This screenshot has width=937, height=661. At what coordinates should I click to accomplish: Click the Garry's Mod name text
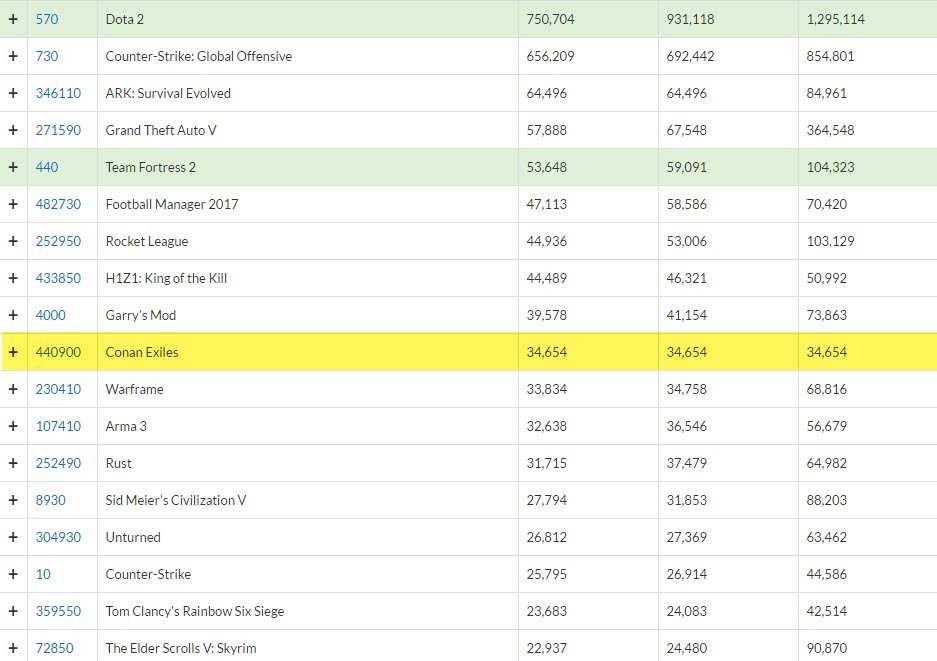click(140, 316)
